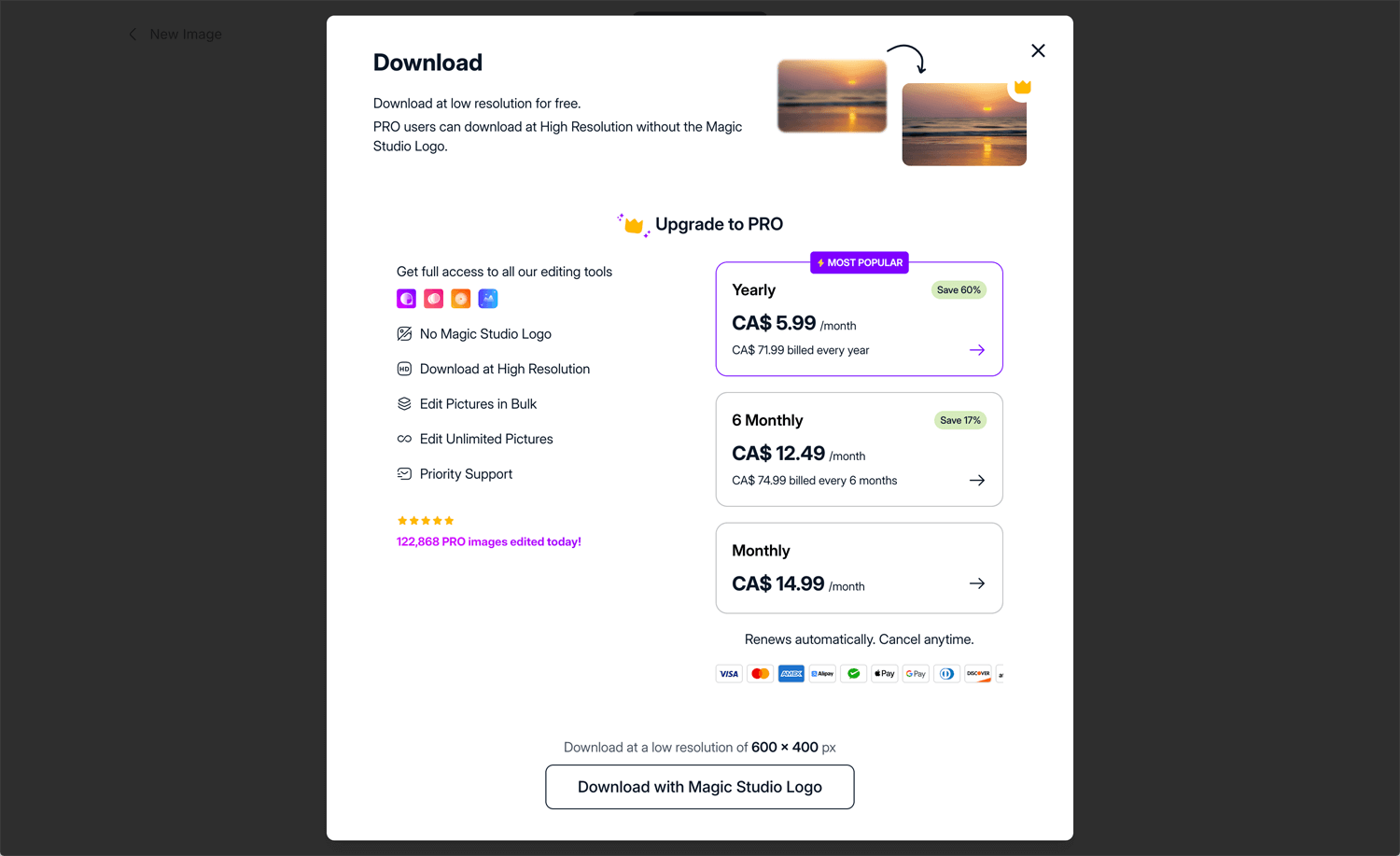Click the orange editing tool icon
Viewport: 1400px width, 856px height.
(x=461, y=299)
